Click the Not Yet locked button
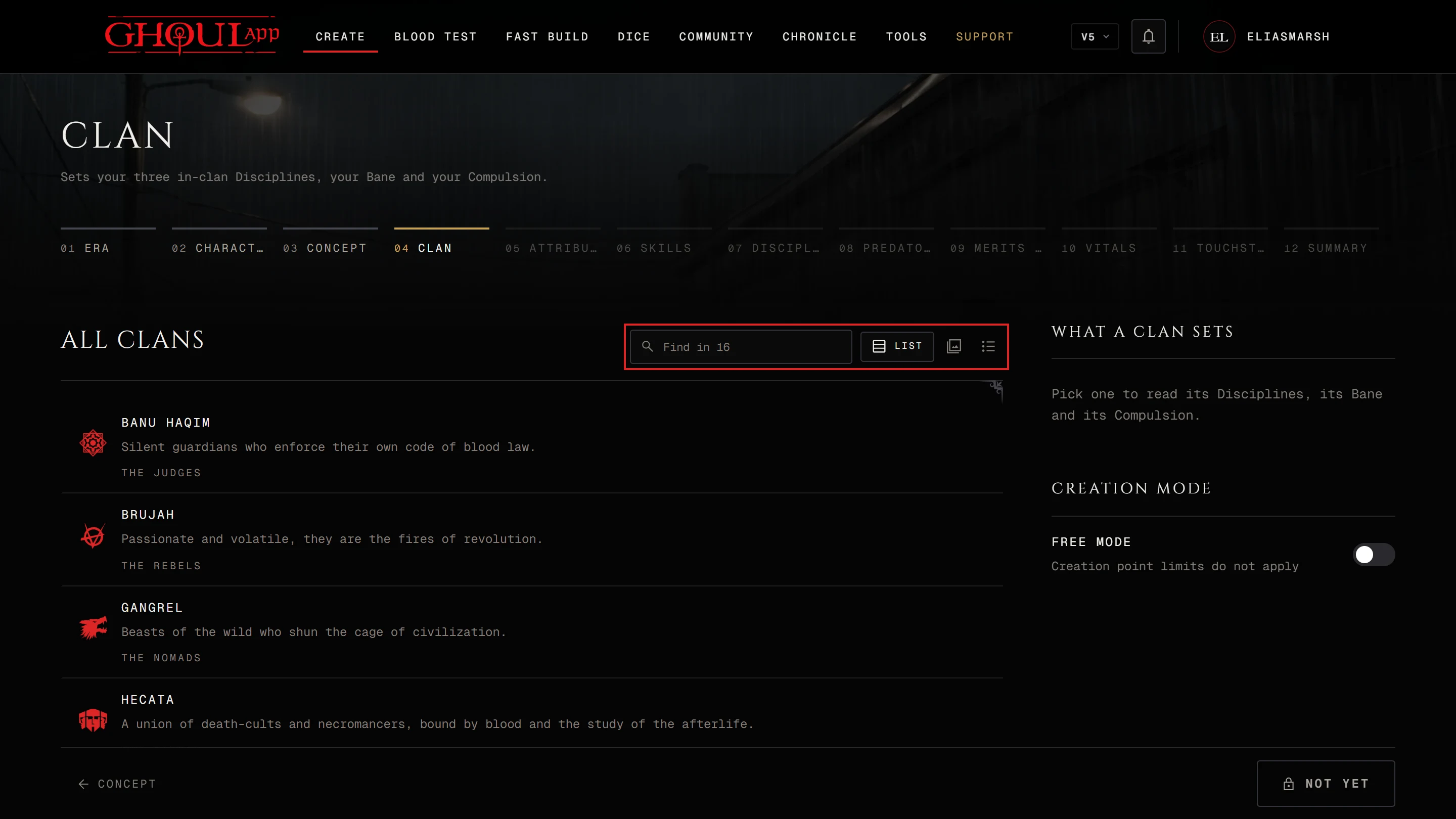Image resolution: width=1456 pixels, height=819 pixels. pyautogui.click(x=1326, y=784)
